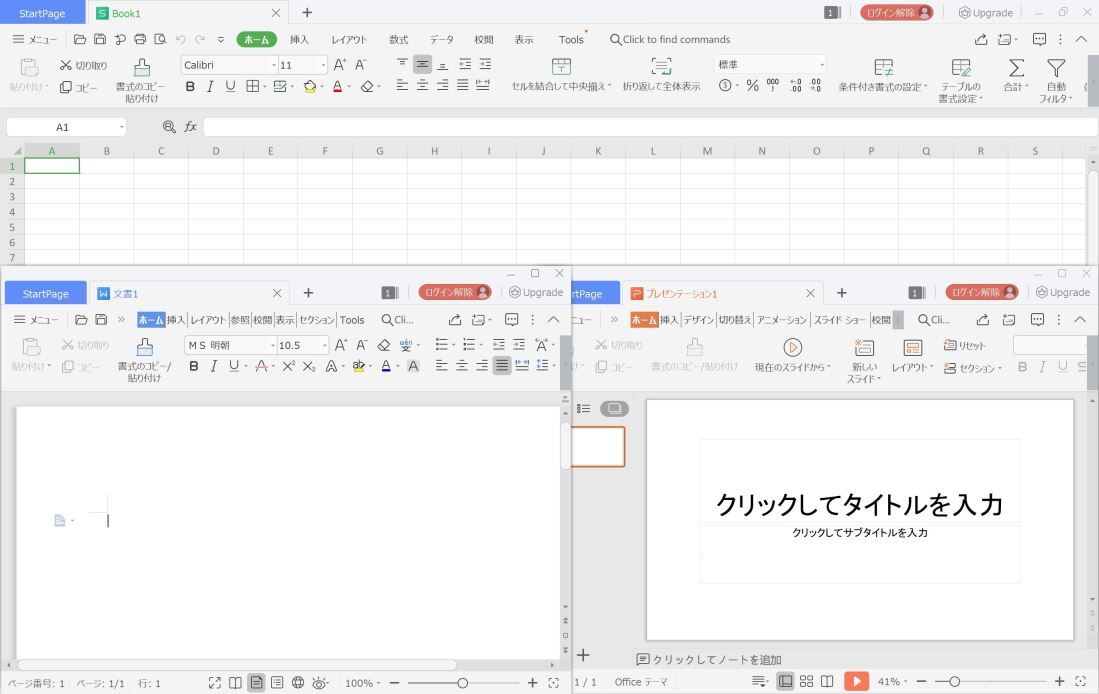Image resolution: width=1099 pixels, height=694 pixels.
Task: Click the subscript icon in the document window
Action: pyautogui.click(x=309, y=366)
